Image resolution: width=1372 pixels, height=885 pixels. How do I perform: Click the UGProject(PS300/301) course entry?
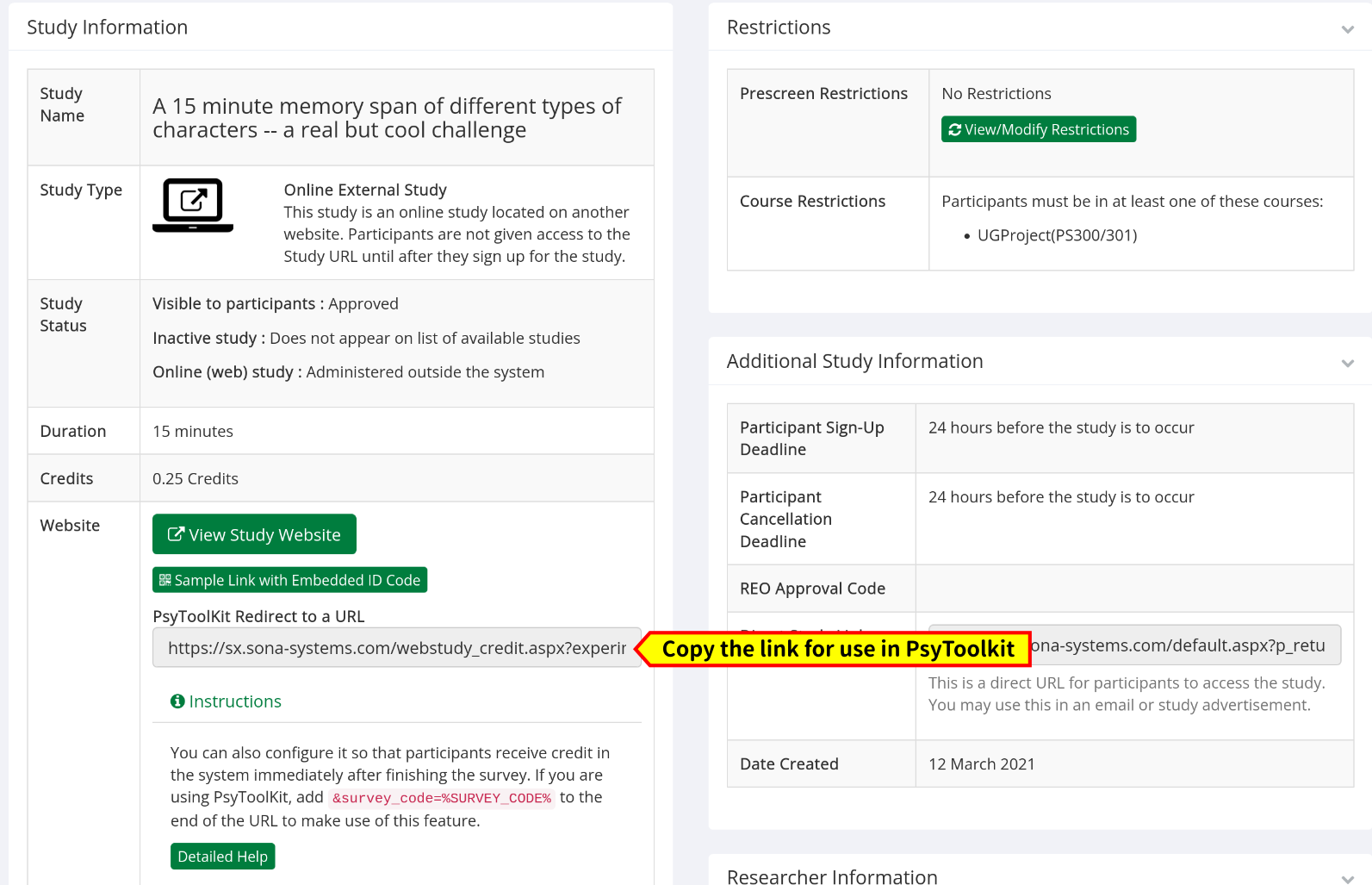1057,235
